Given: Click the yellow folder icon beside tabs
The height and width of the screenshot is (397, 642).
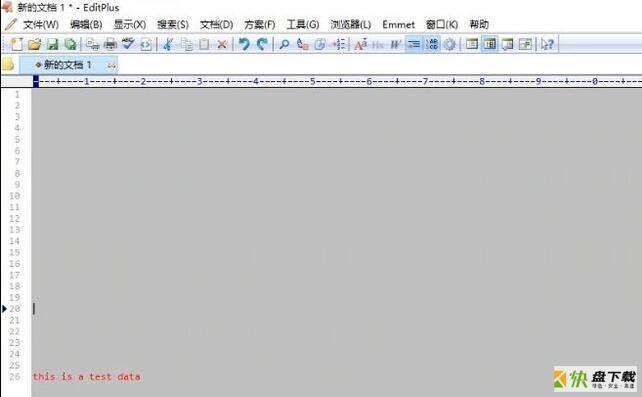Looking at the screenshot, I should [8, 65].
